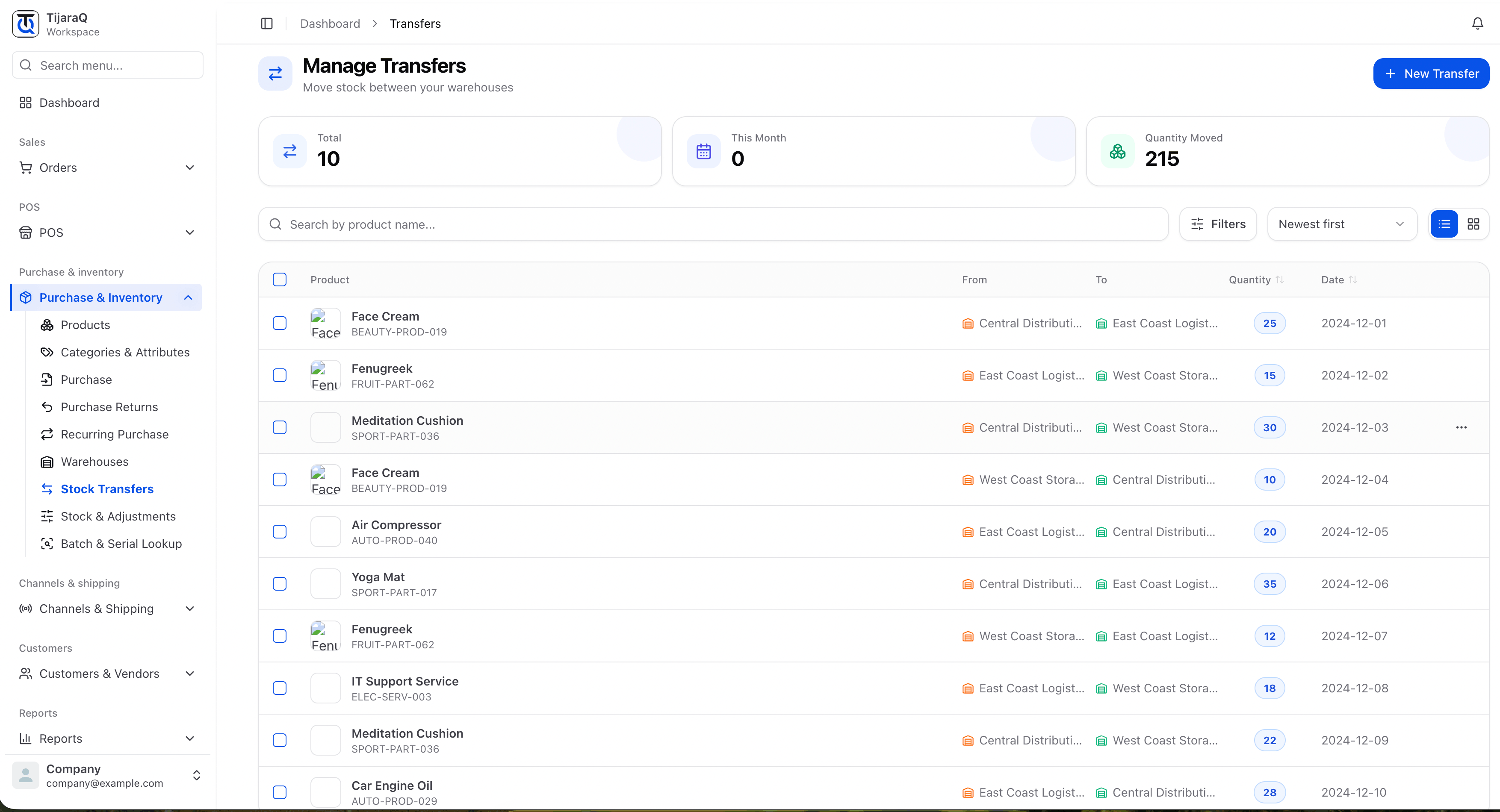The height and width of the screenshot is (812, 1500).
Task: Click the TijaraQ workspace logo
Action: tap(26, 24)
